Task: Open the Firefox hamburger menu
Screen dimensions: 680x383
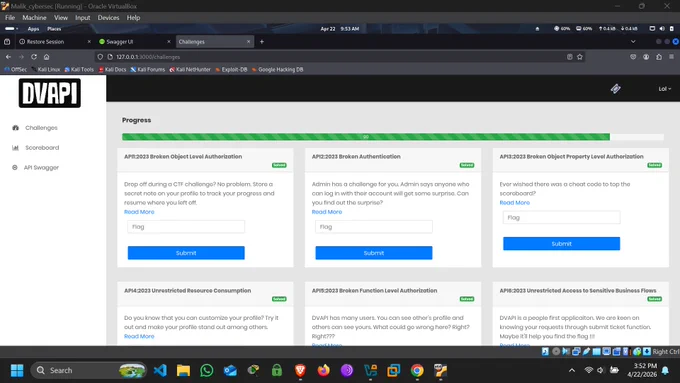Action: (x=671, y=57)
